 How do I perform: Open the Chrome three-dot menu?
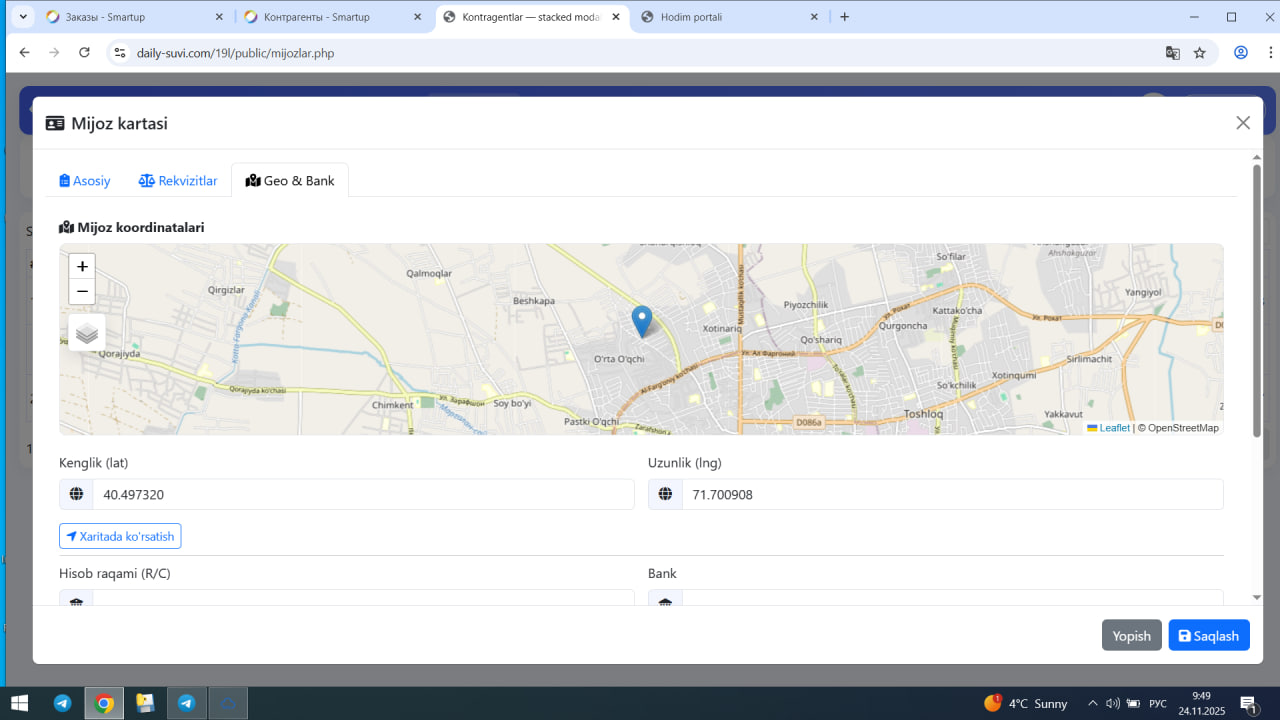[x=1270, y=53]
